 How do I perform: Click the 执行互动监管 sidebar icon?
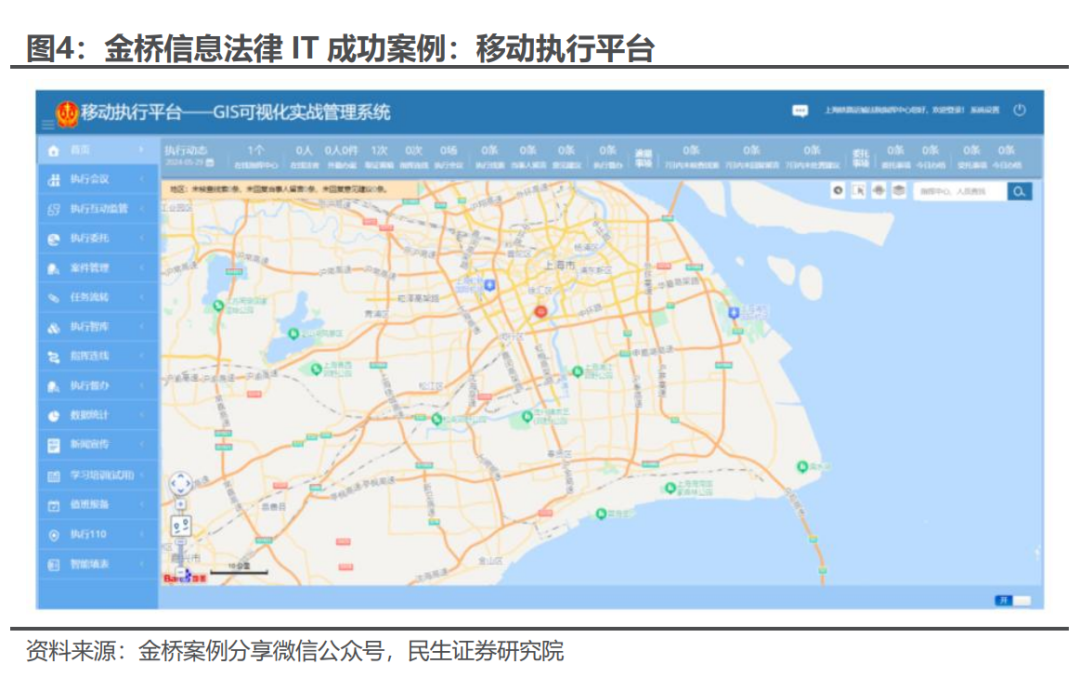(x=54, y=209)
